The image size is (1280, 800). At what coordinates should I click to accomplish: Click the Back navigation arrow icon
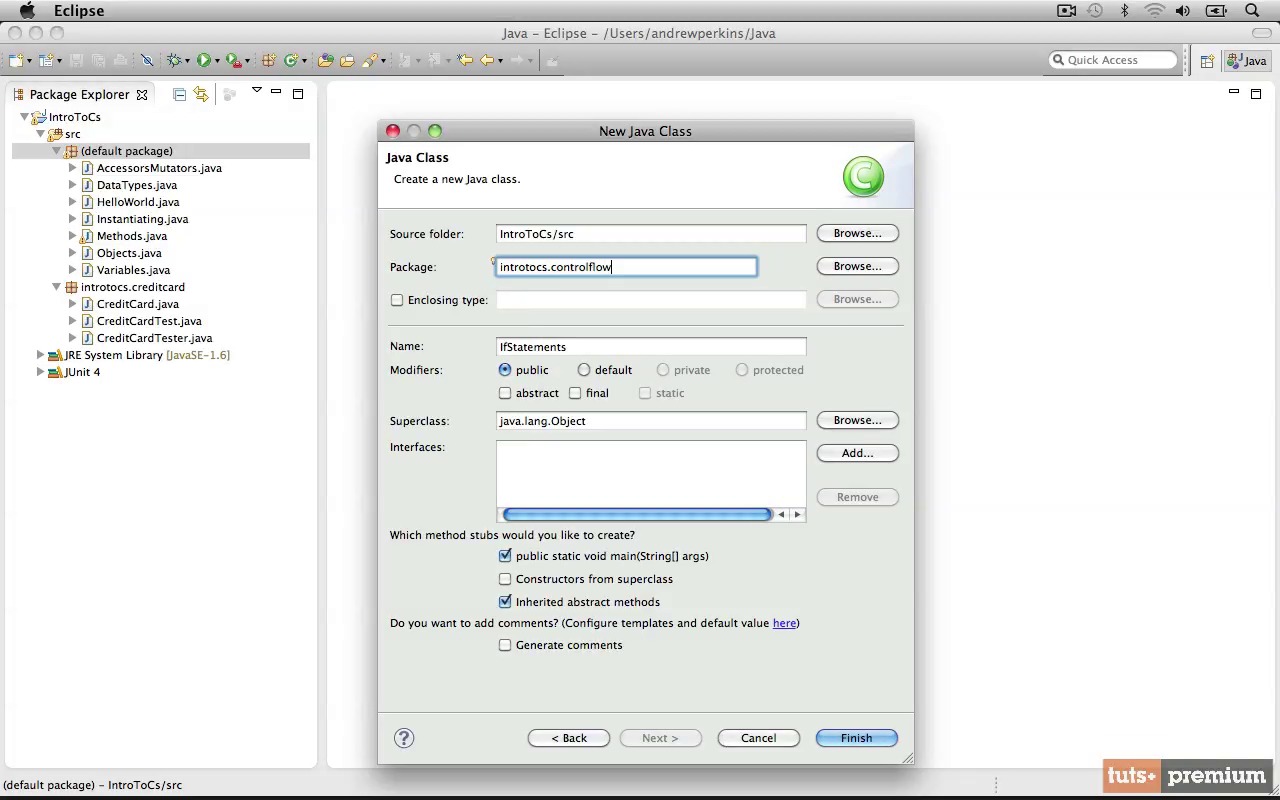pyautogui.click(x=487, y=60)
